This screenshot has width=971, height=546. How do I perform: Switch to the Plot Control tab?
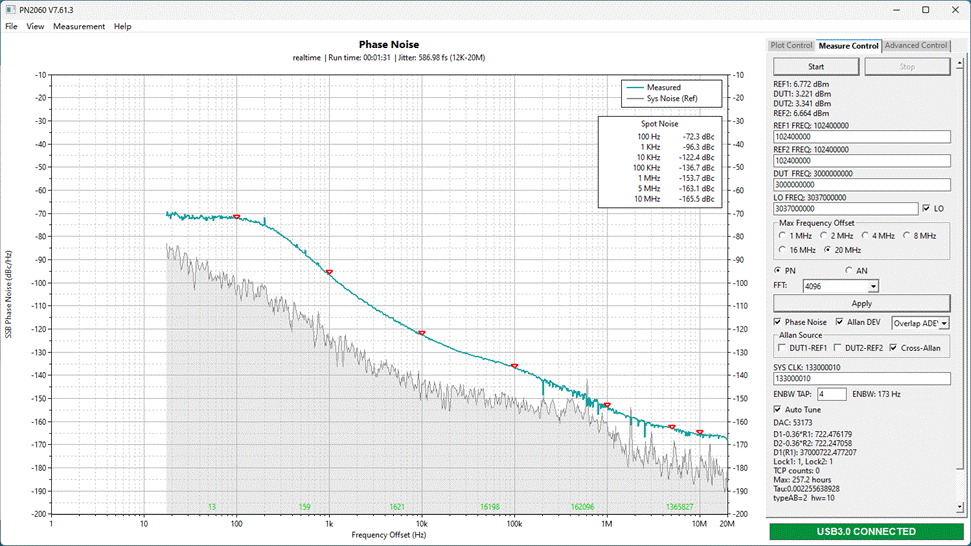click(791, 45)
